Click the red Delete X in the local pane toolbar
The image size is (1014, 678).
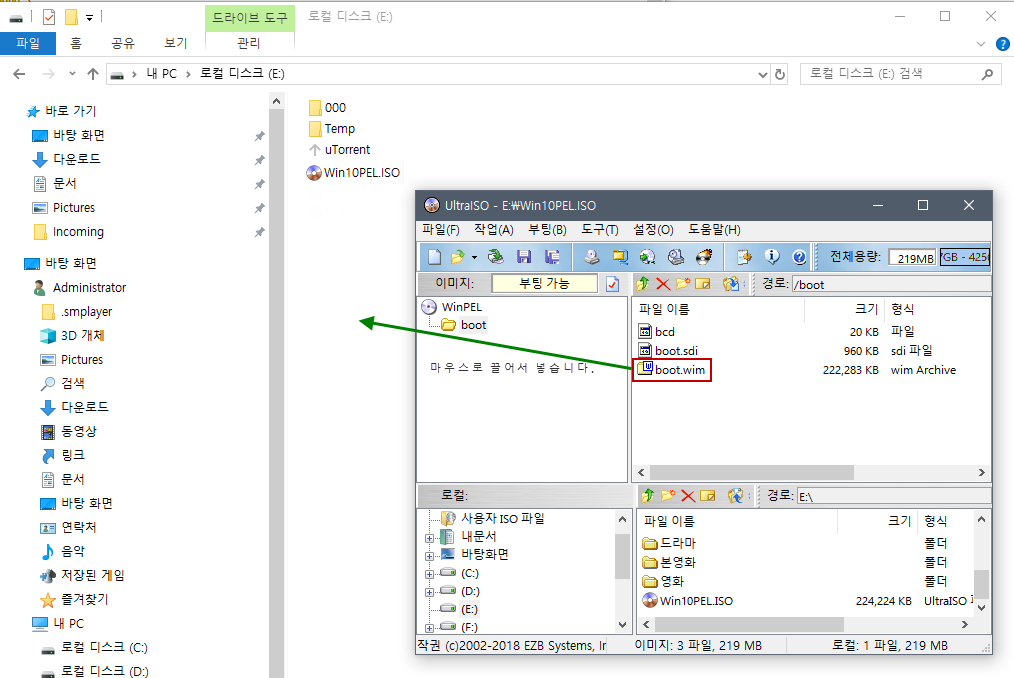(x=687, y=496)
